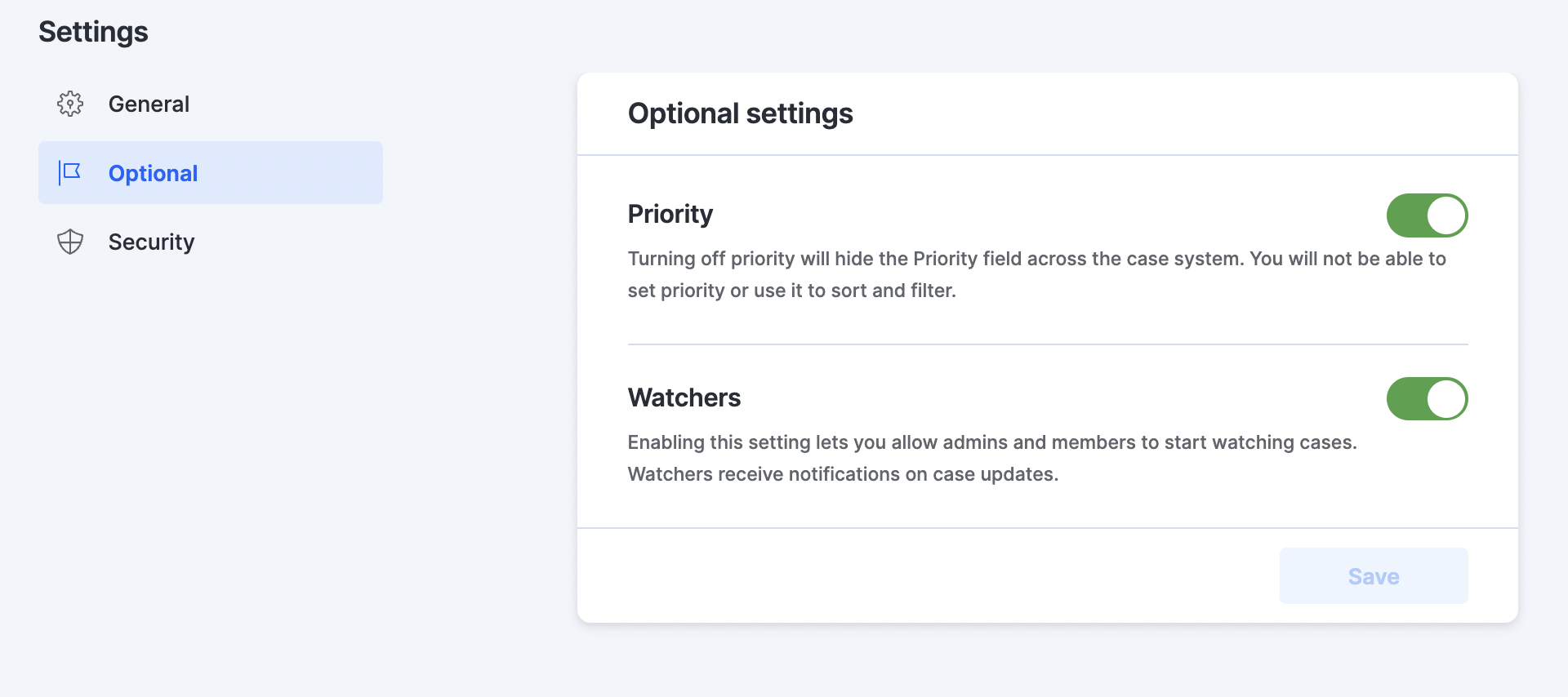Click the footer area left of Save
The width and height of the screenshot is (1568, 697).
click(x=929, y=576)
